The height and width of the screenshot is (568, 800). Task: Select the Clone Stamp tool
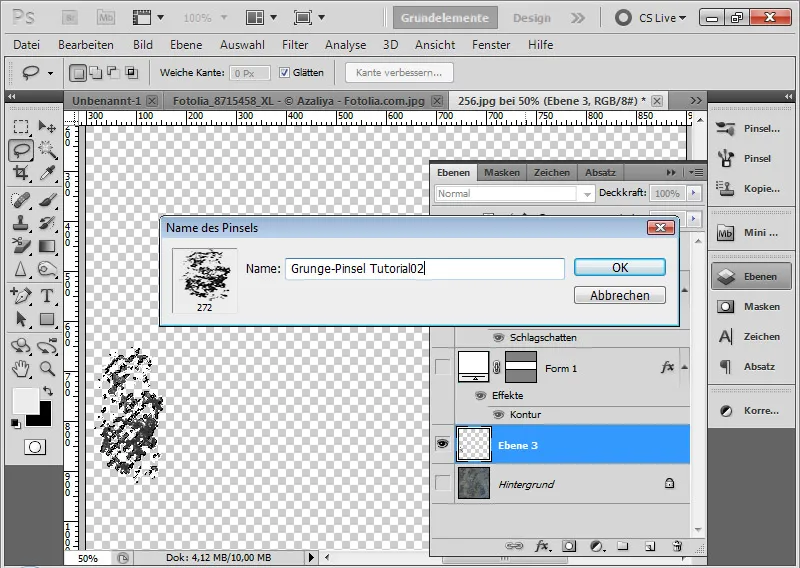point(21,223)
